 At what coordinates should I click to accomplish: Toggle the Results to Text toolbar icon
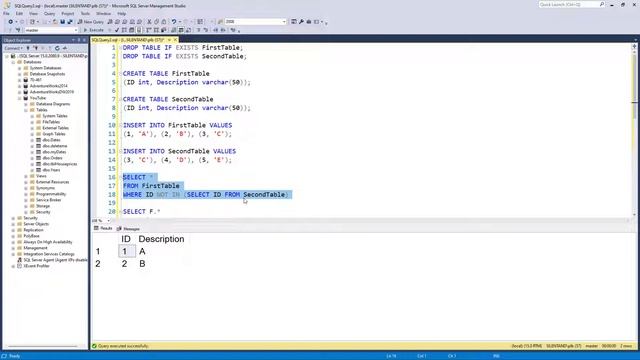point(173,30)
